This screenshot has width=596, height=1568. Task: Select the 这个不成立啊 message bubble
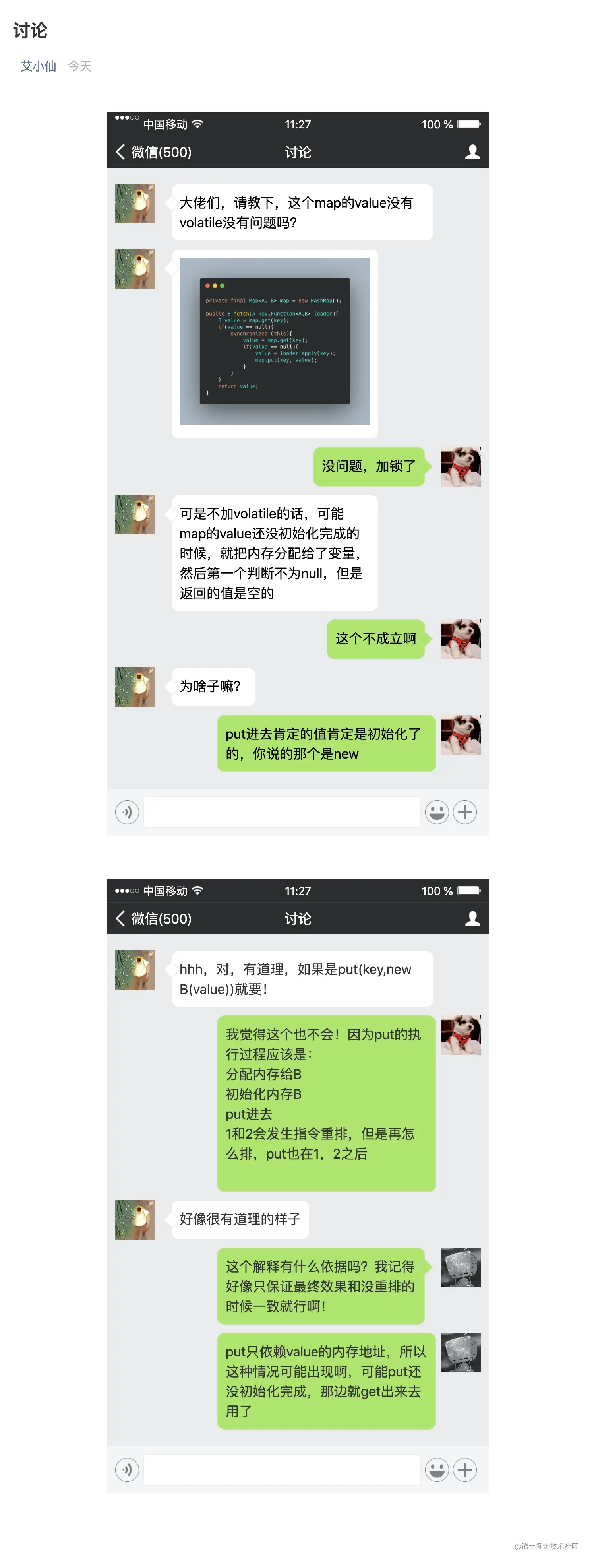(x=376, y=639)
